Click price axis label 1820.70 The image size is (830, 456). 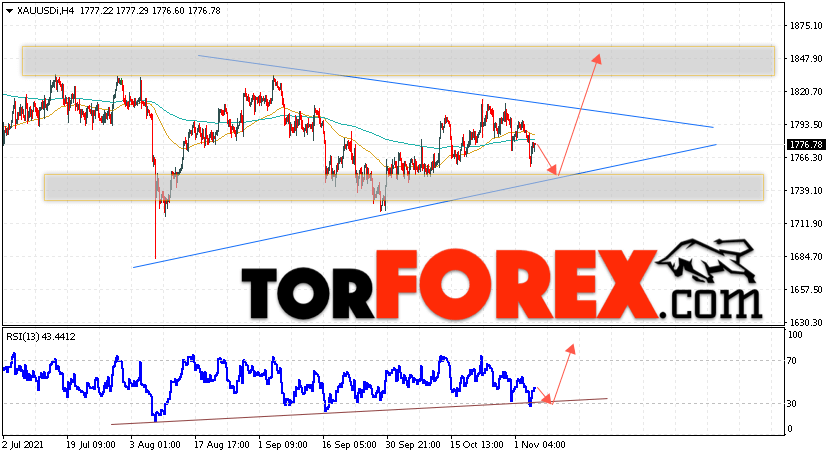tap(806, 92)
